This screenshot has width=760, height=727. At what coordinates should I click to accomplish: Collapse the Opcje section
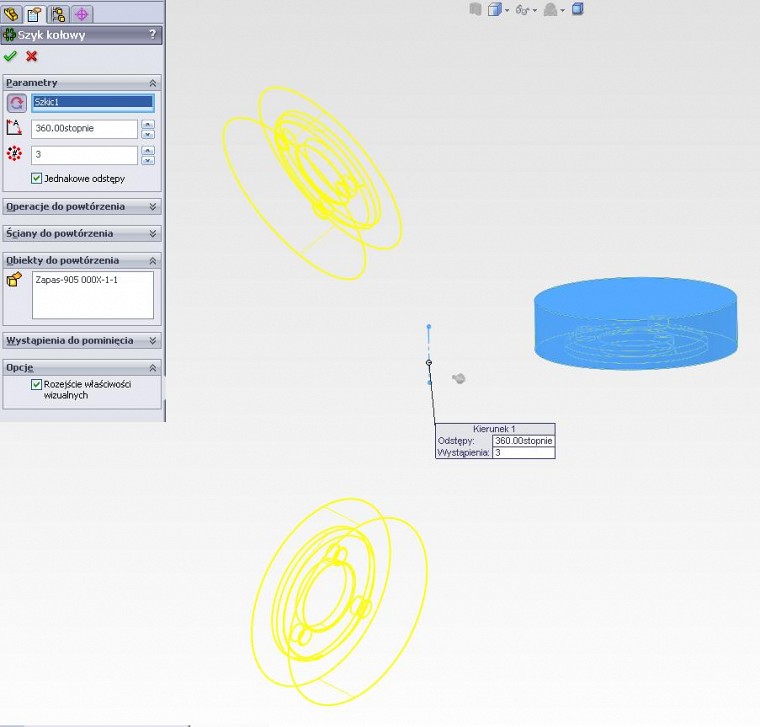point(153,368)
